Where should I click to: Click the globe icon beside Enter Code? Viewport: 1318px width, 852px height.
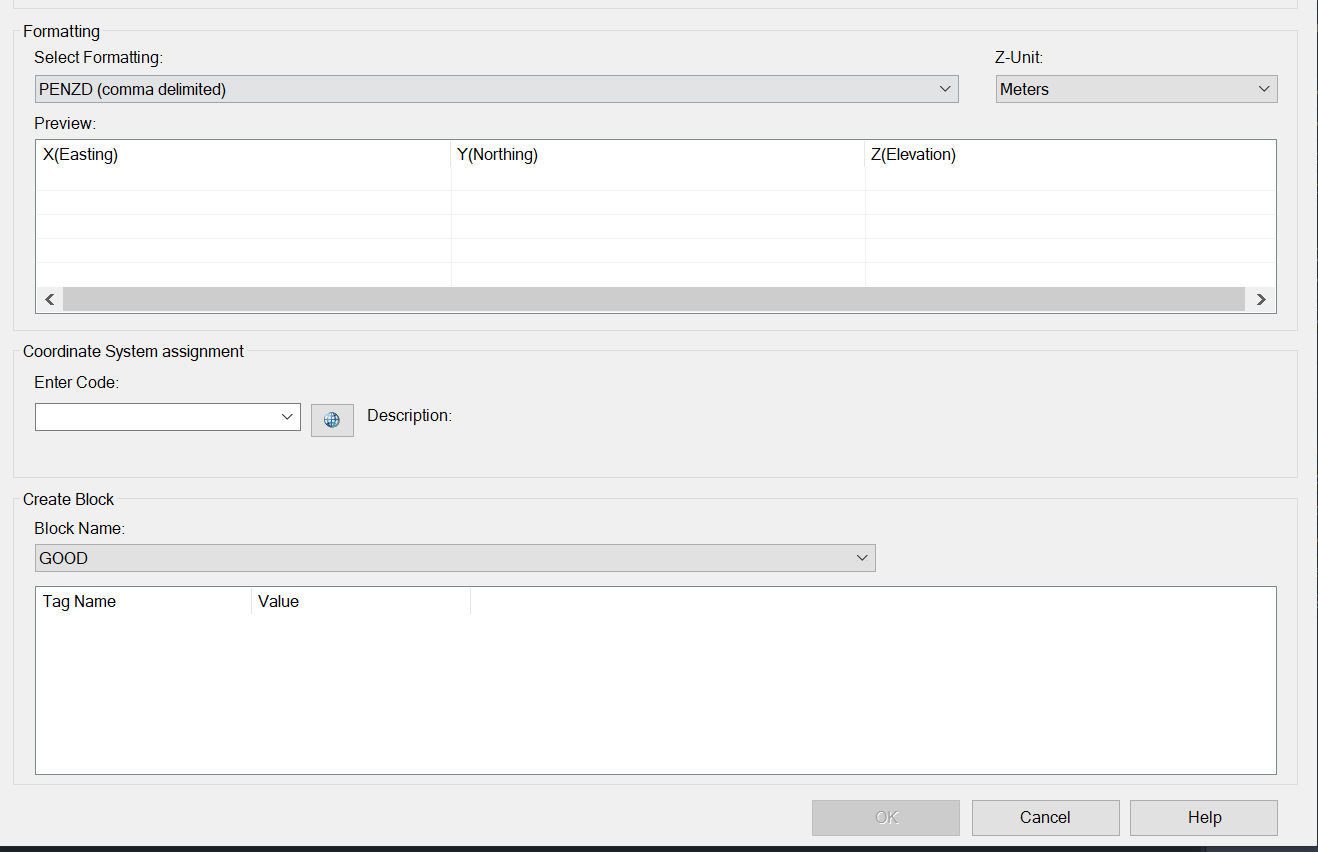tap(332, 420)
